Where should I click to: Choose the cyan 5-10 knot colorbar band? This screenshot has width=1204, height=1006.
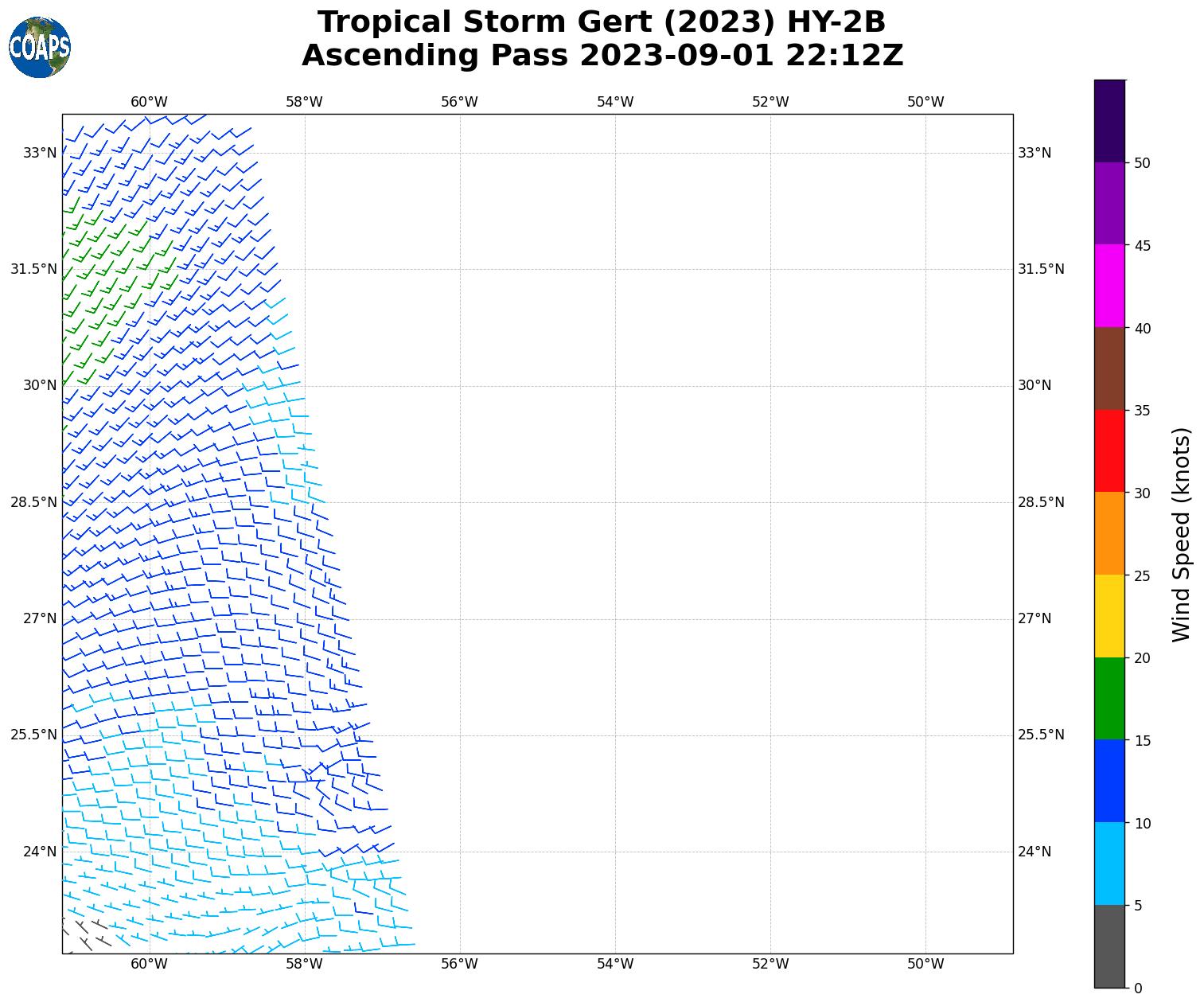tap(1109, 863)
